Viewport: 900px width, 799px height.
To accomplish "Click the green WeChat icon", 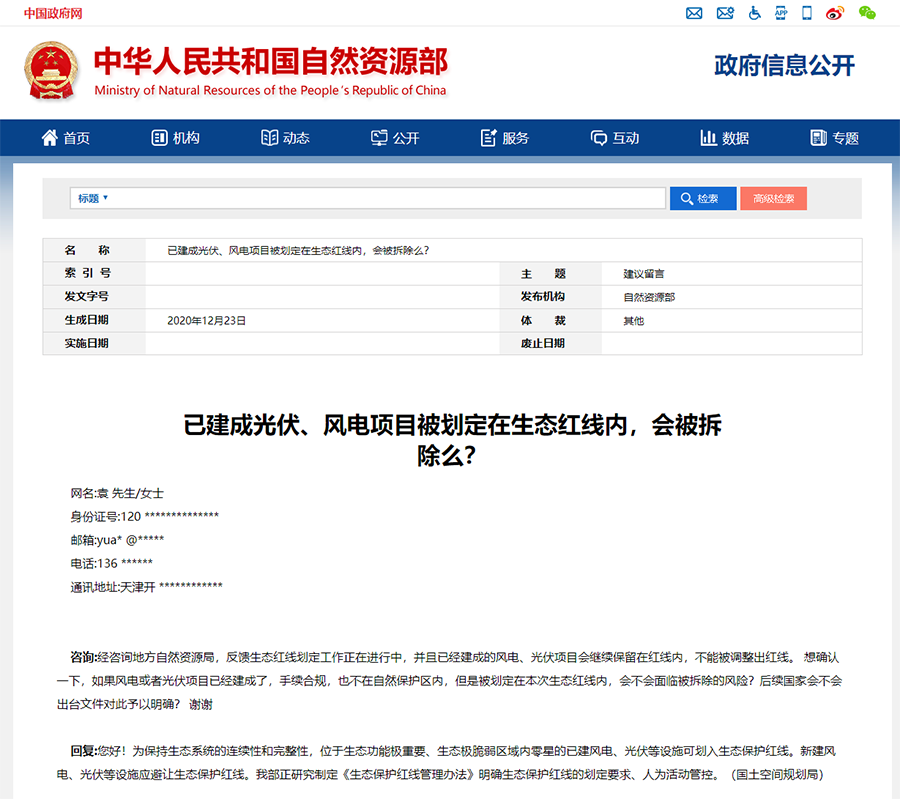I will pyautogui.click(x=867, y=13).
